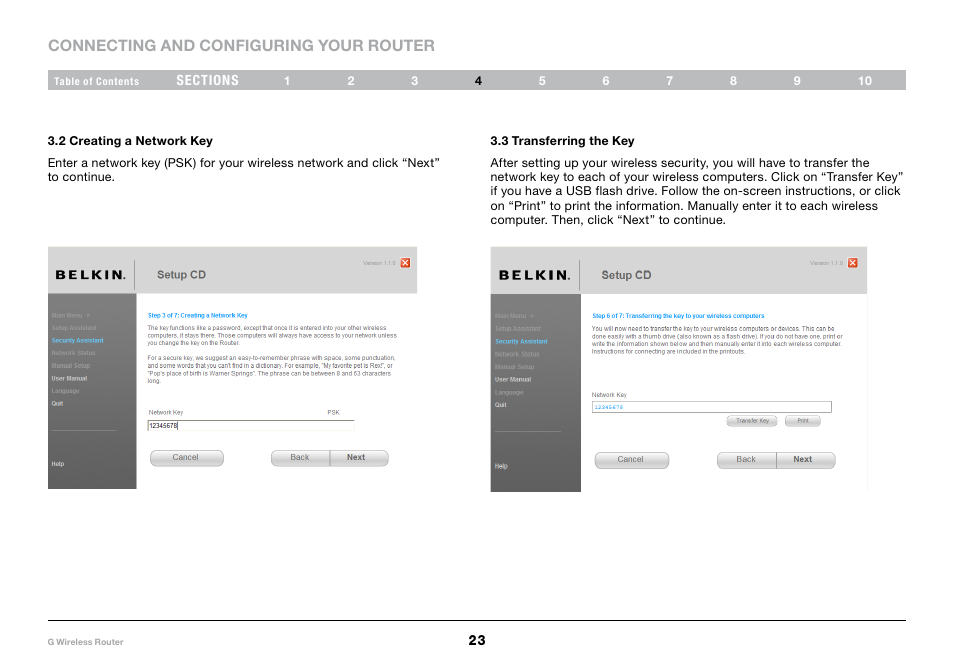Click the 'Setup CD' title in right window
This screenshot has width=954, height=668.
point(626,275)
